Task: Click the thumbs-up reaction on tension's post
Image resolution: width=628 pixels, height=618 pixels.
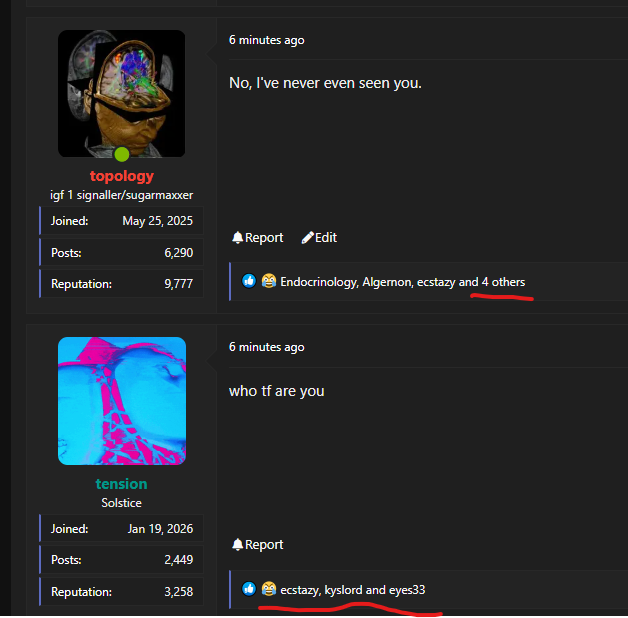Action: [x=249, y=589]
